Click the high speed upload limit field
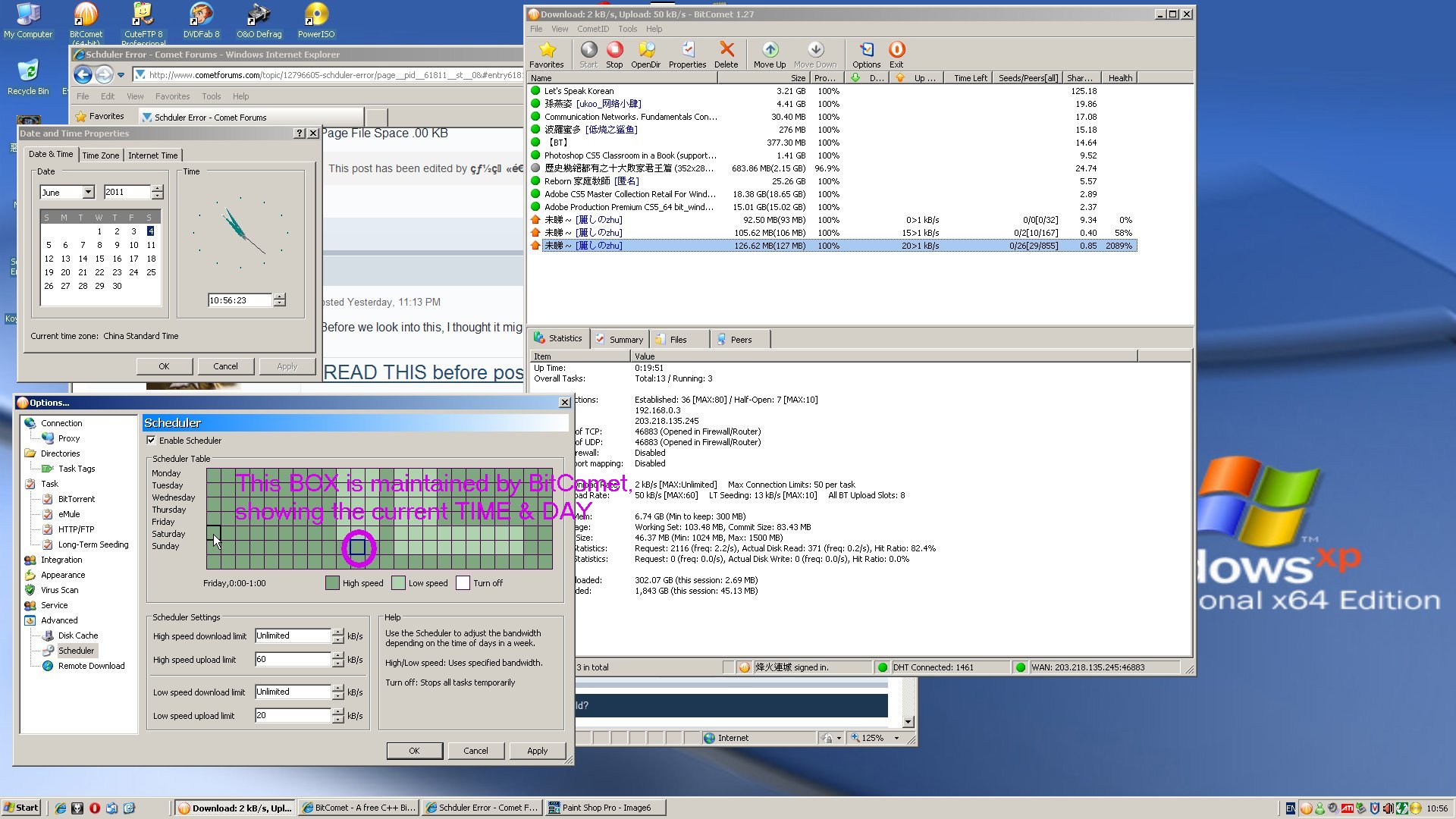 click(293, 660)
